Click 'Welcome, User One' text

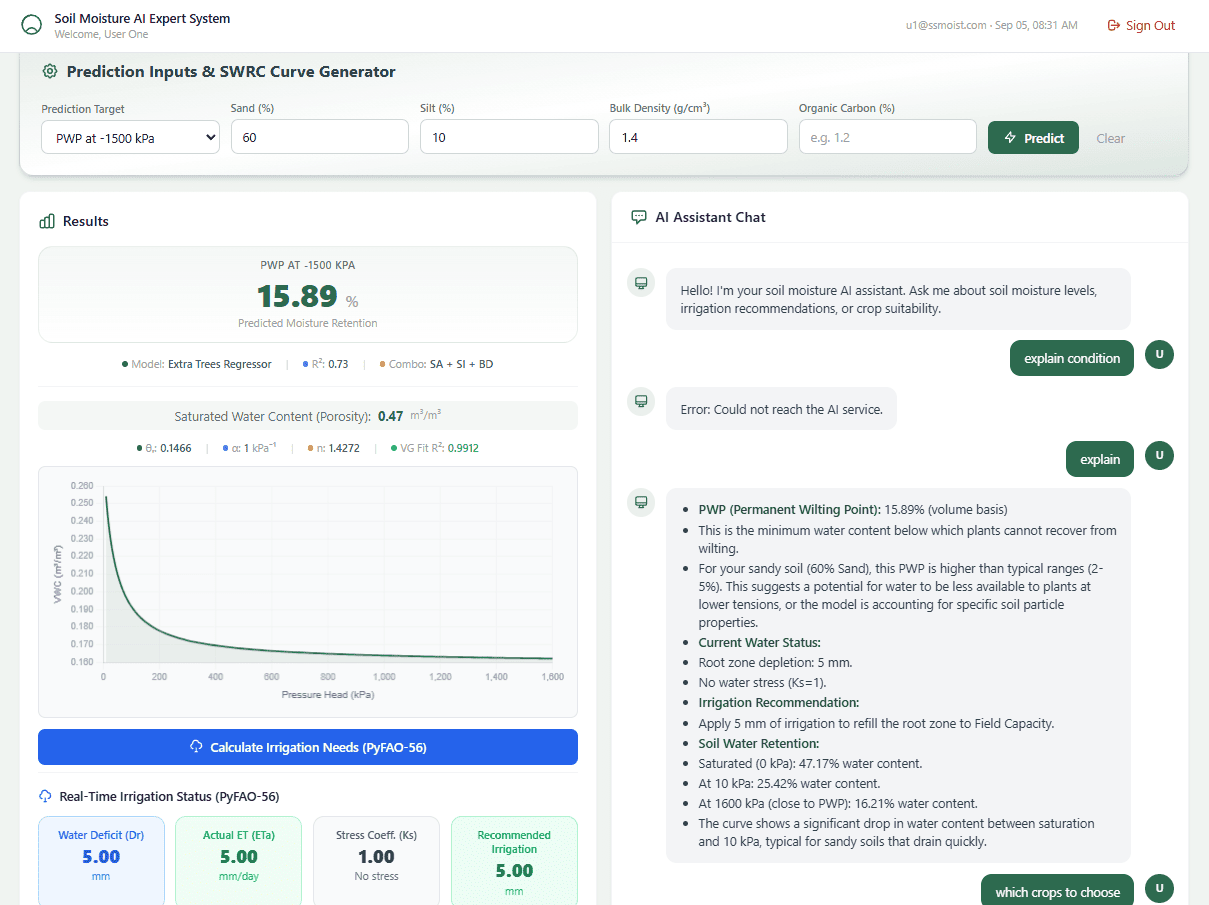(101, 34)
